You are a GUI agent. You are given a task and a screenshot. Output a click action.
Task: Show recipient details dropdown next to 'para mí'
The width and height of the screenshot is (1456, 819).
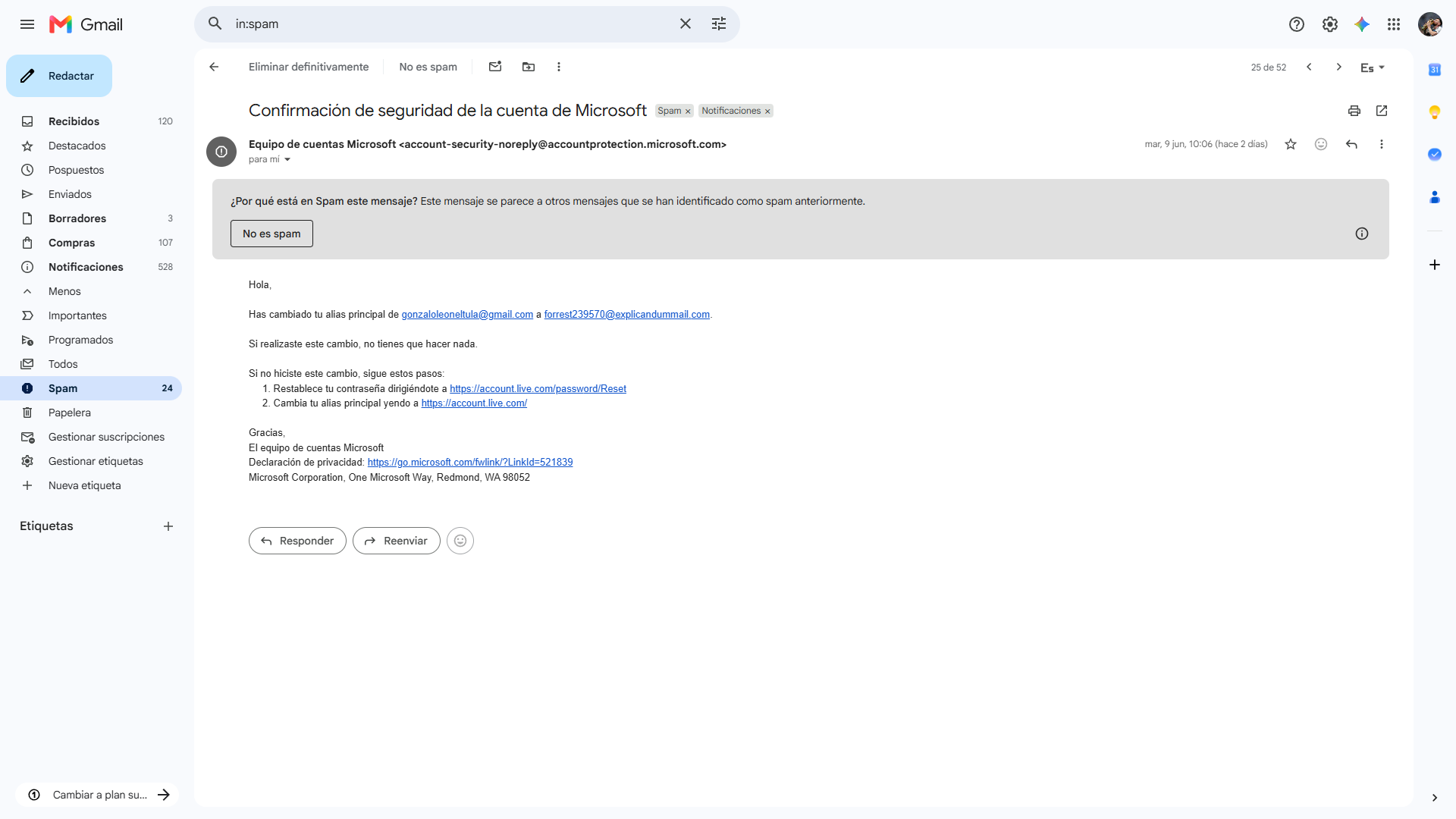point(287,159)
